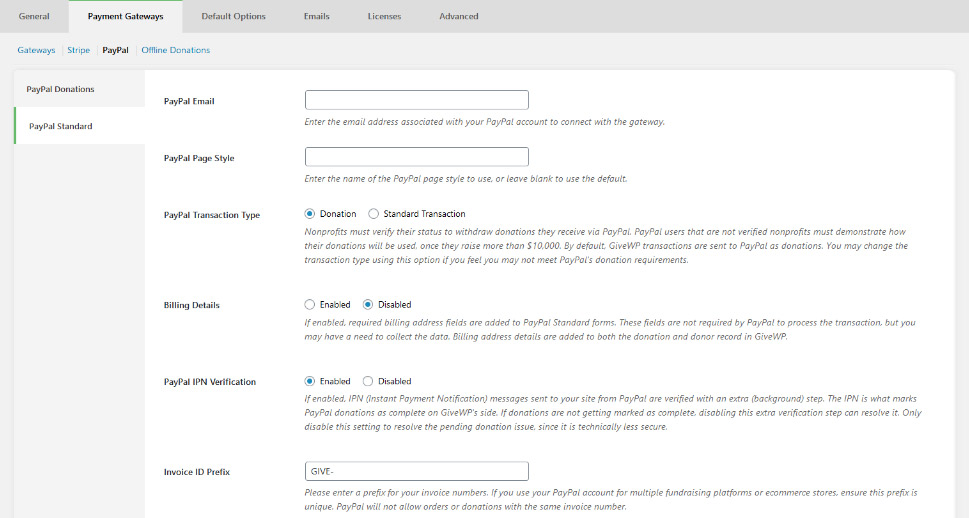Go to the Stripe settings link
Screen dimensions: 969x518
[79, 50]
